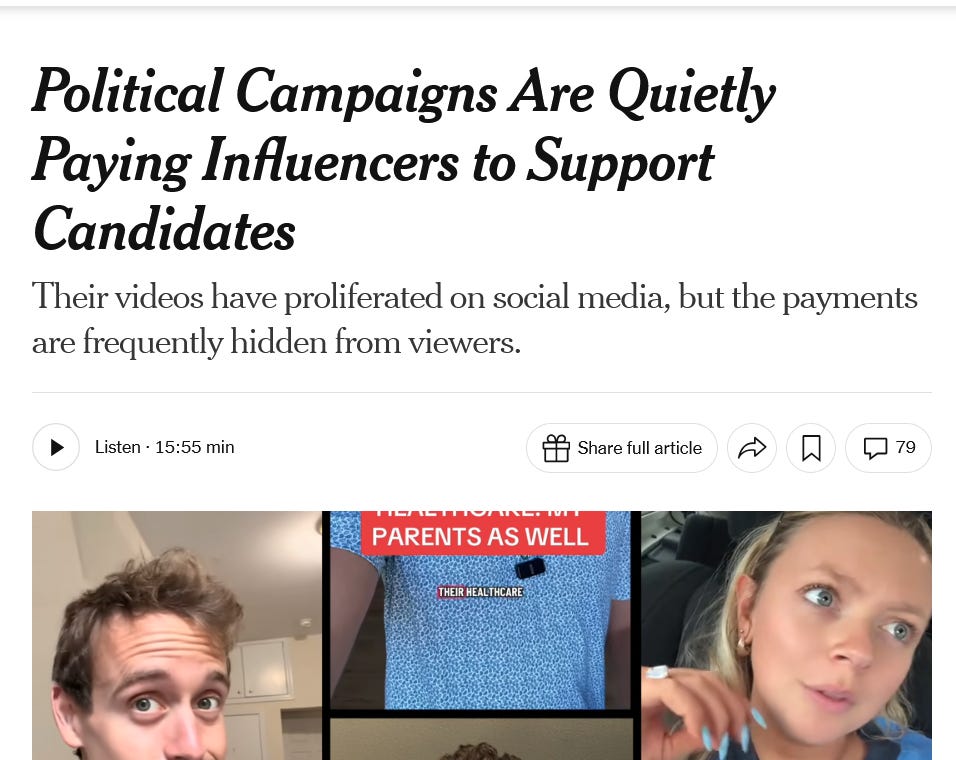The image size is (956, 760).
Task: Click the 'Political Campaigns Are Quietly Paying' headline
Action: click(403, 159)
